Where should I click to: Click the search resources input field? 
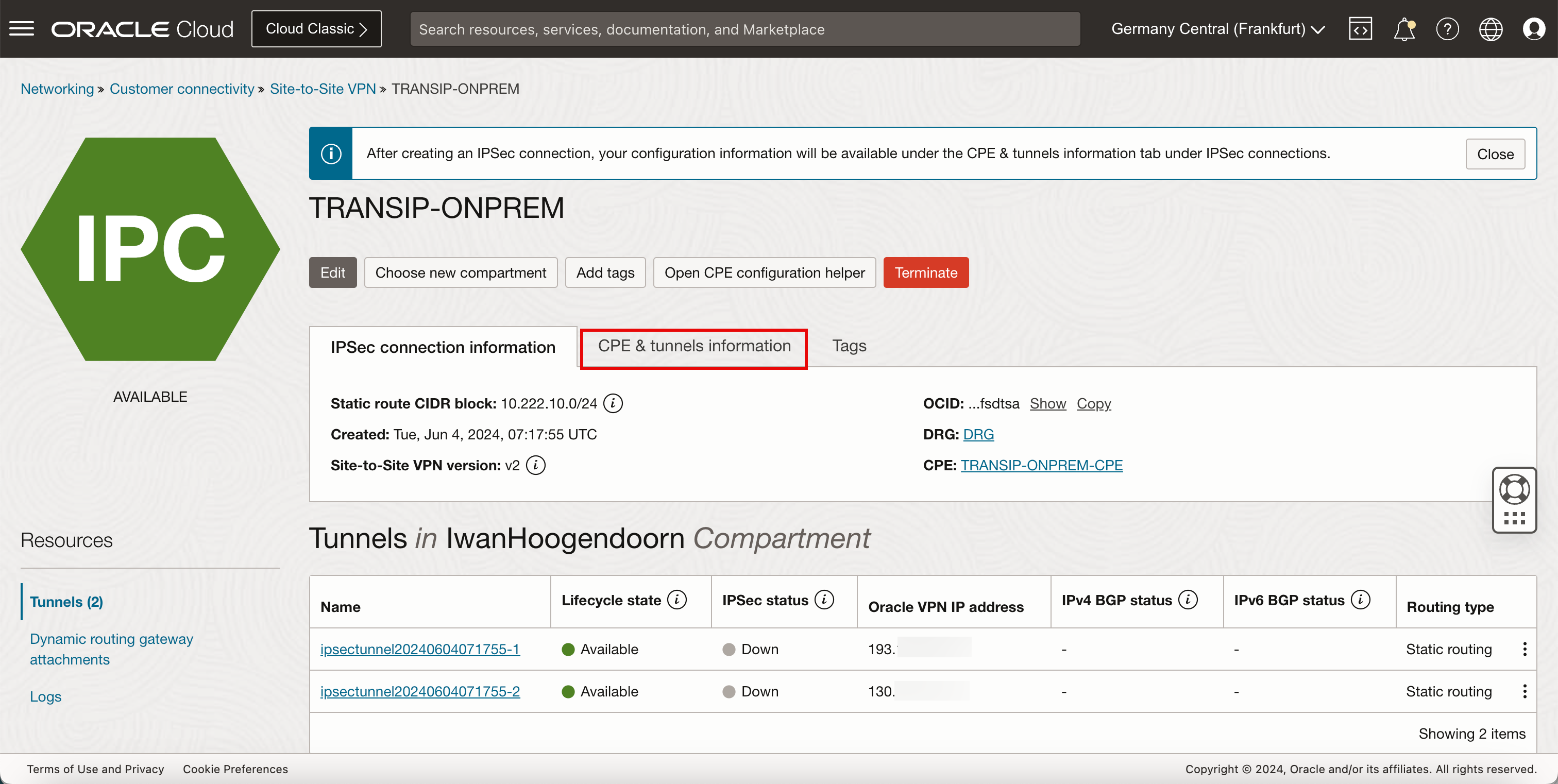pos(744,29)
